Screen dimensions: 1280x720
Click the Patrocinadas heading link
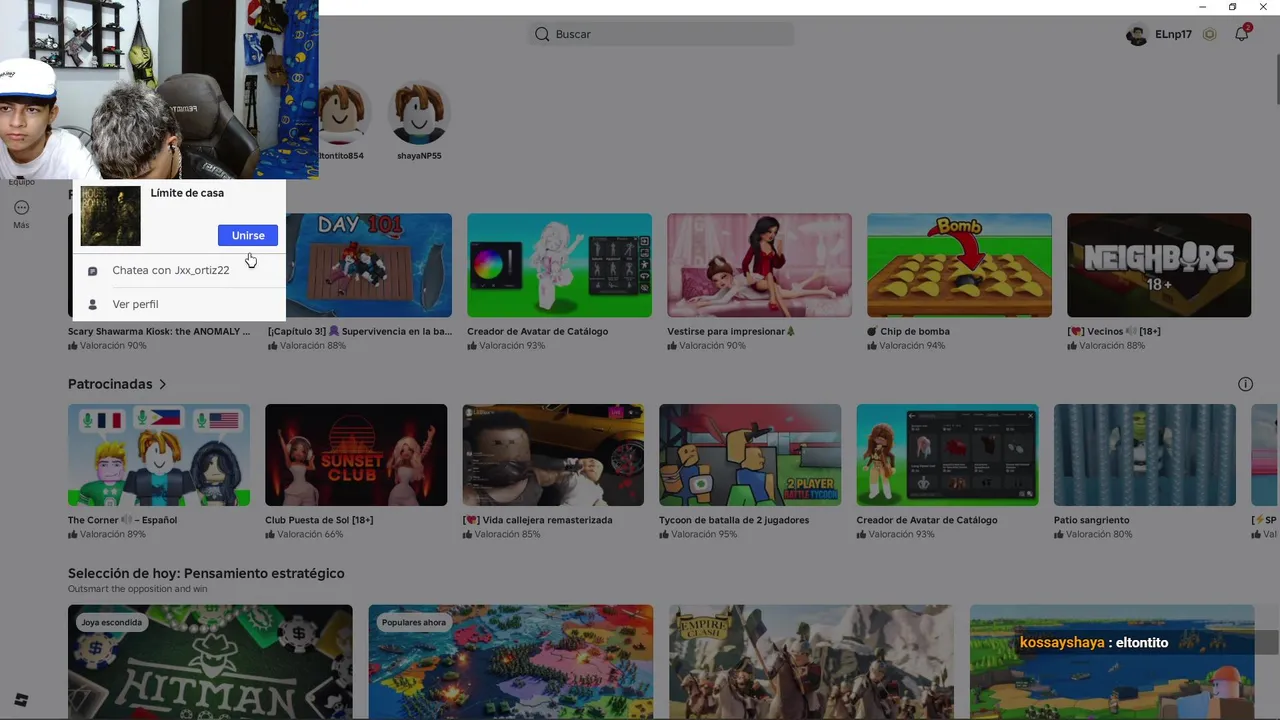(x=110, y=384)
